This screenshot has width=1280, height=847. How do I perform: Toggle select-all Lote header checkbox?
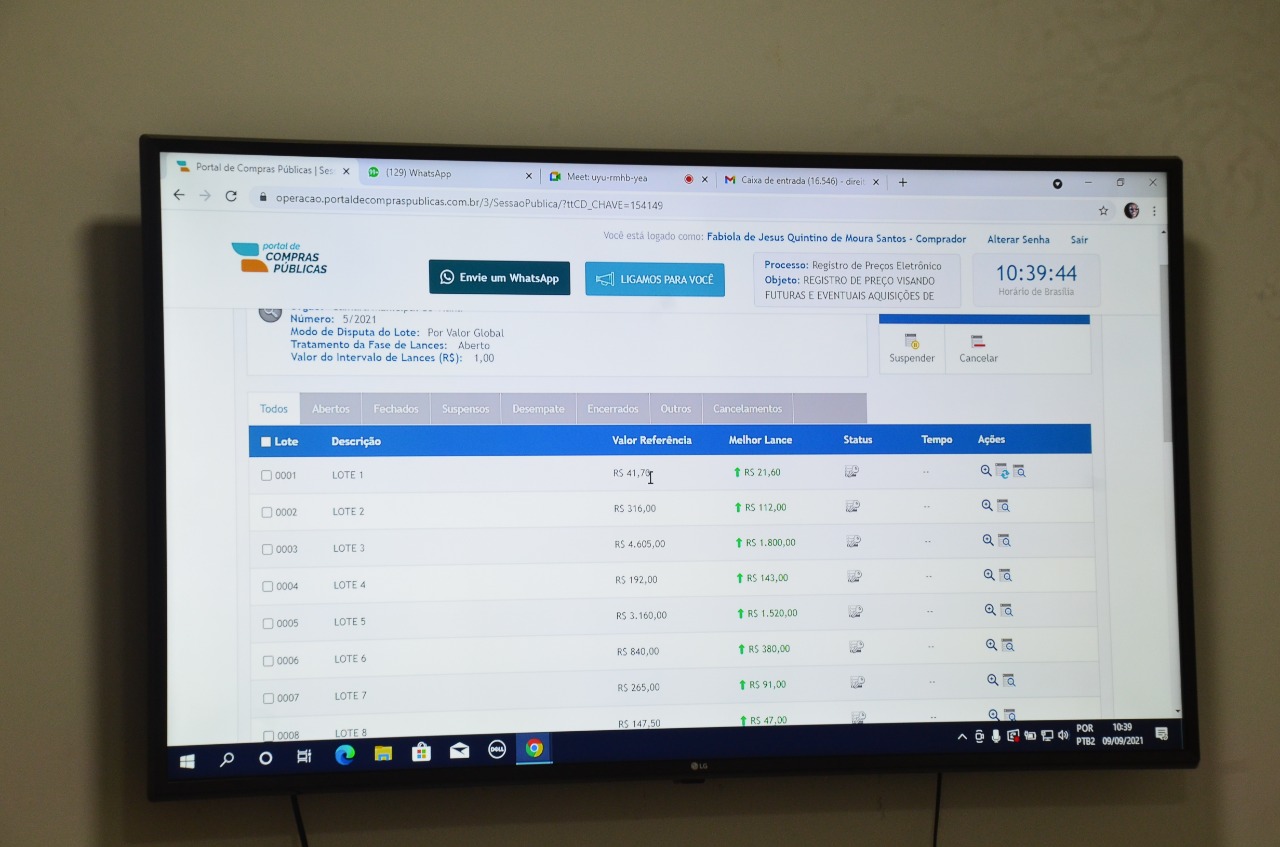pyautogui.click(x=266, y=442)
